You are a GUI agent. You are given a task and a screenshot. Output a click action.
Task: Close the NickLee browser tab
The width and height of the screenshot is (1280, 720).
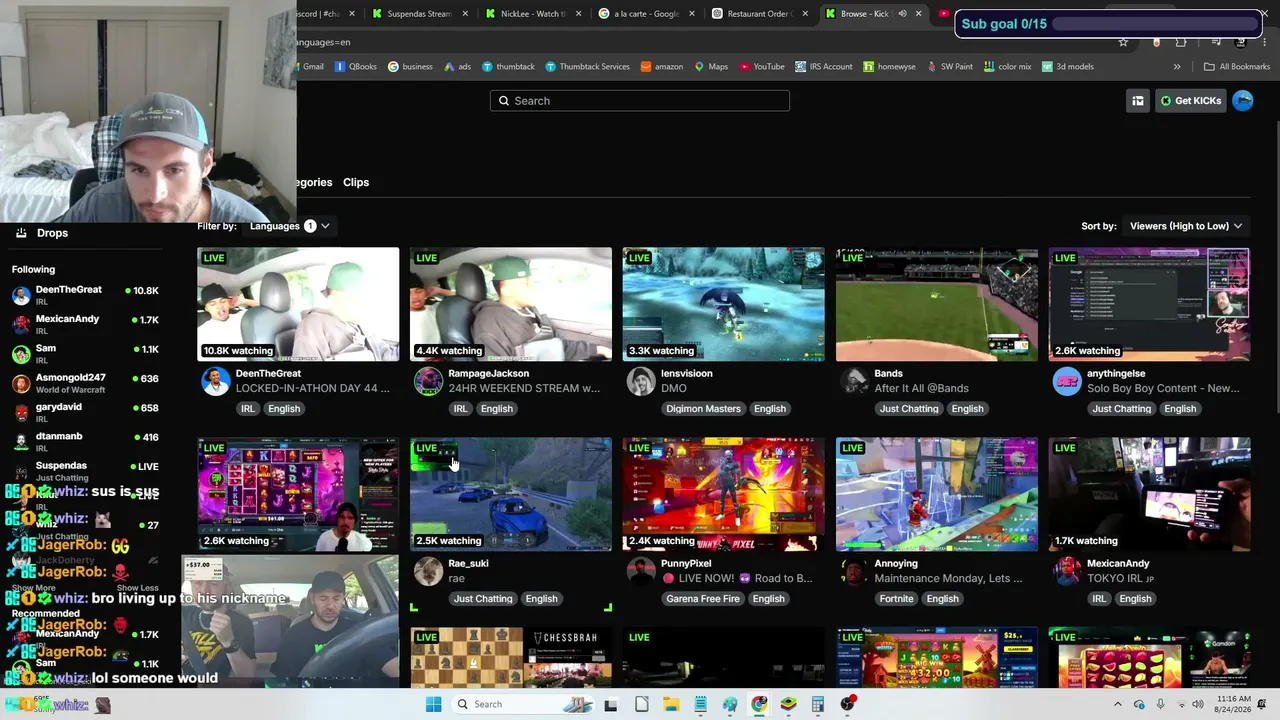tap(578, 14)
